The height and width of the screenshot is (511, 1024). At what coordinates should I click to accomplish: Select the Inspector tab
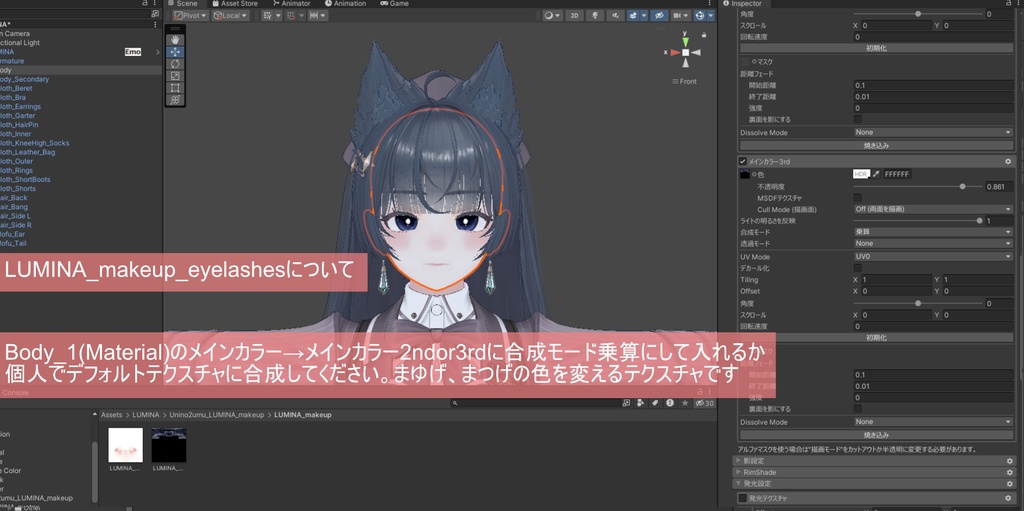pos(742,3)
